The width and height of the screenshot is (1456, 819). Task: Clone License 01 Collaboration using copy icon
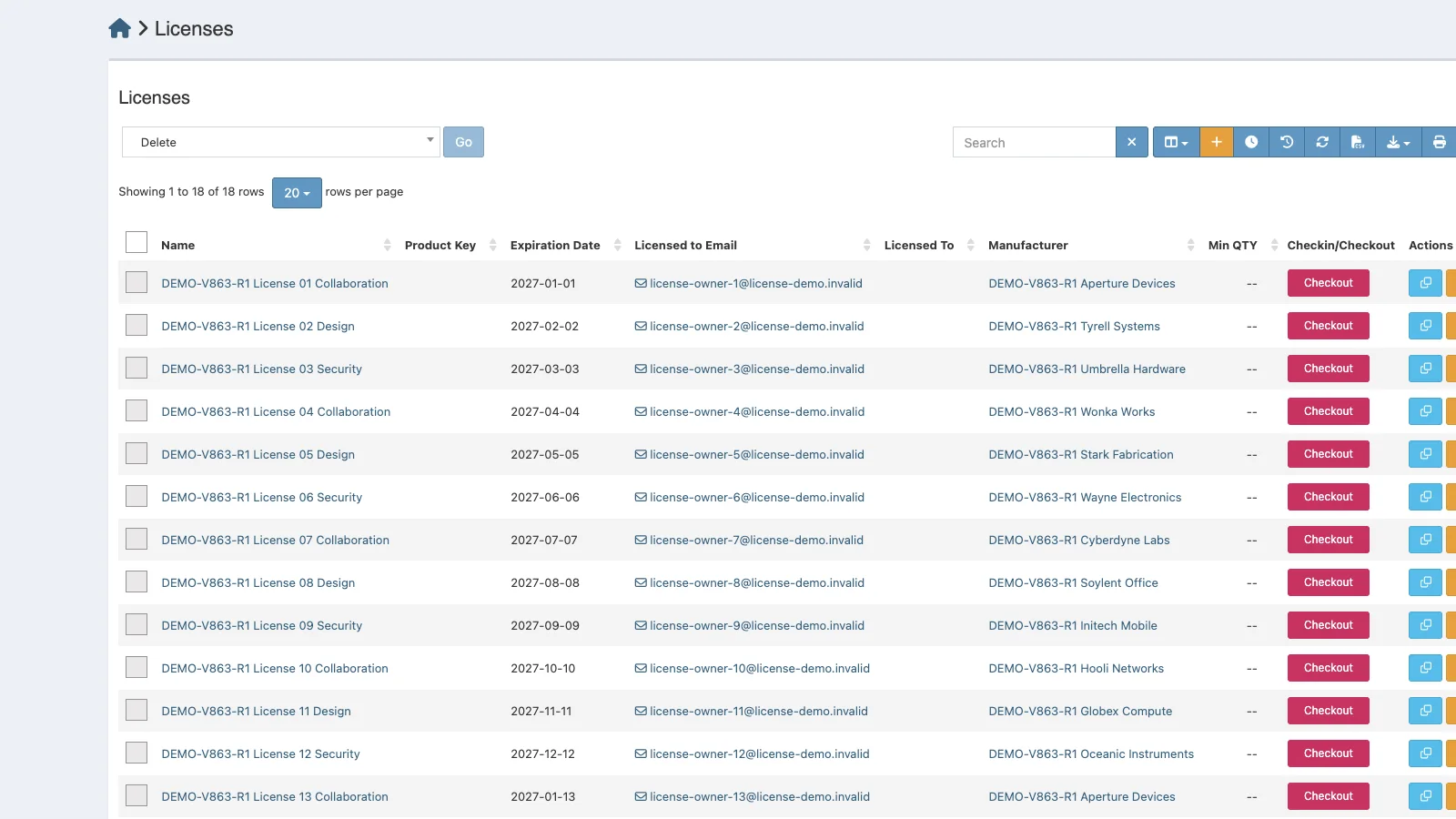pos(1425,283)
